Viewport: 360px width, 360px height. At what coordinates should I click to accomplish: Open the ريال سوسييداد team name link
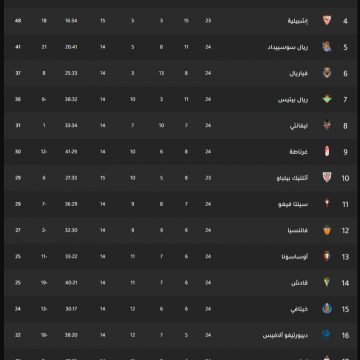pos(288,47)
